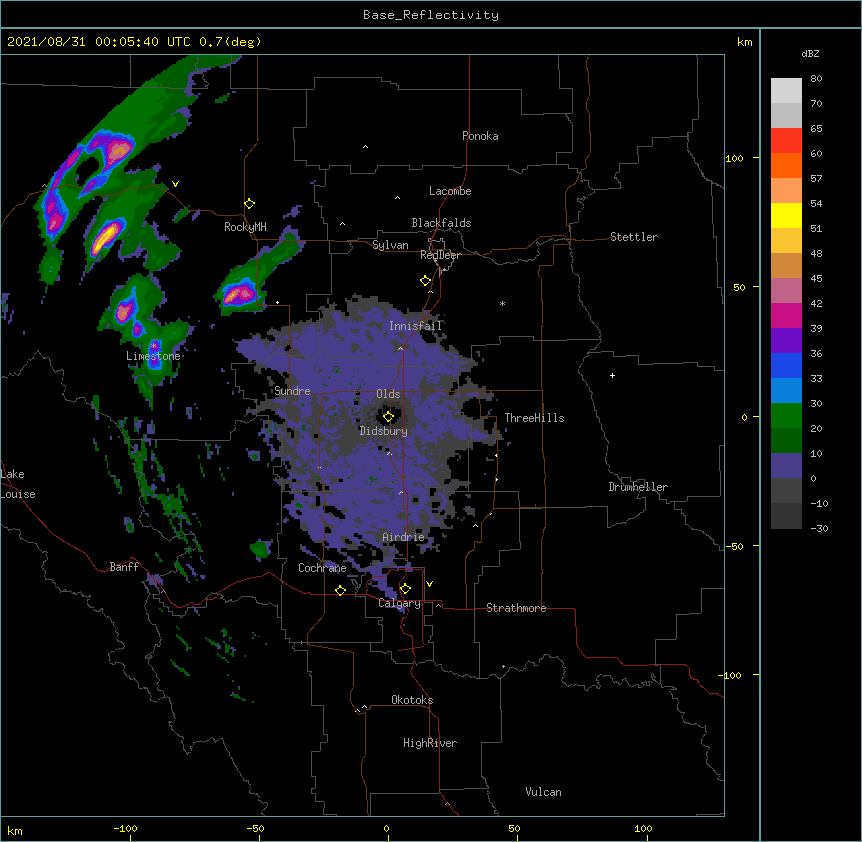Click the HighRiver town label
Viewport: 862px width, 842px height.
tap(430, 743)
